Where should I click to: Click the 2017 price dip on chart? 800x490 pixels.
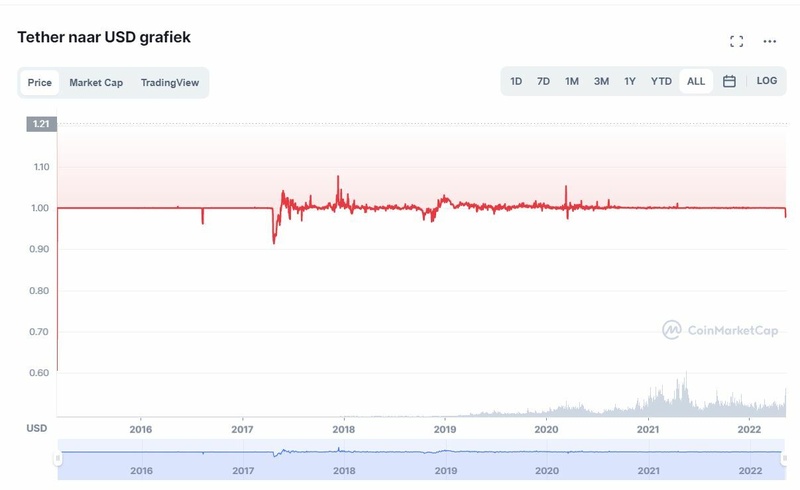[x=274, y=238]
